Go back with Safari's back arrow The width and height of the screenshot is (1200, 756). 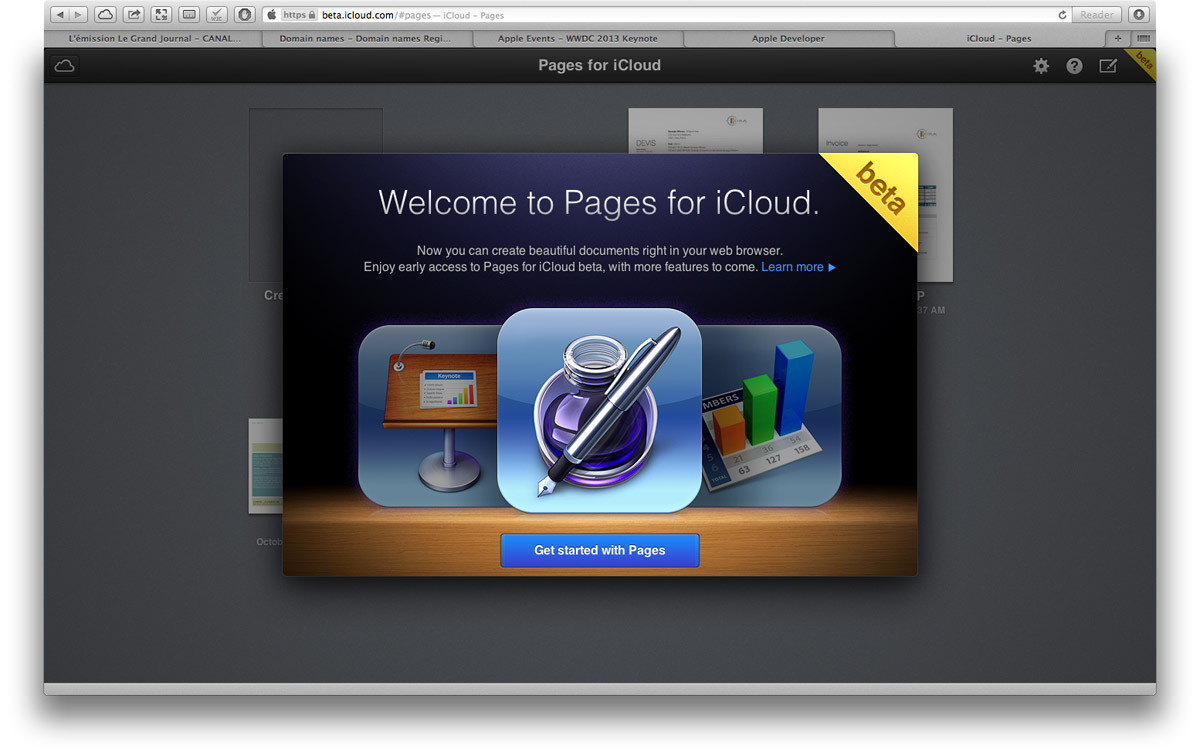59,15
